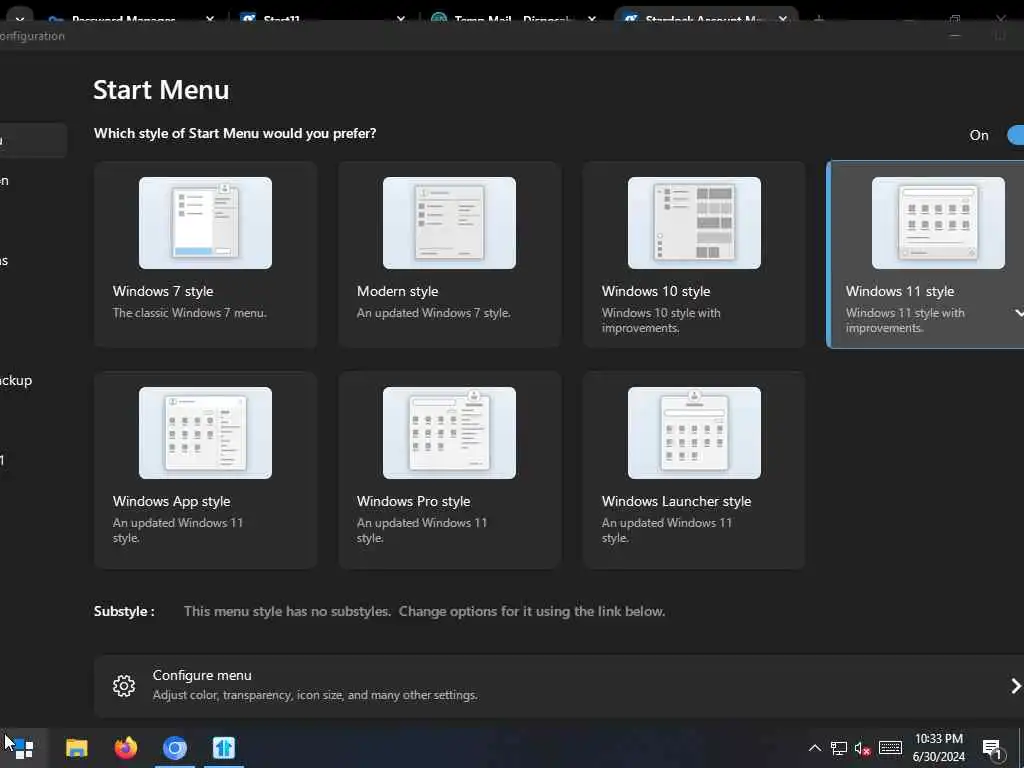Open the touch keyboard tray icon
The width and height of the screenshot is (1024, 768).
(x=890, y=748)
